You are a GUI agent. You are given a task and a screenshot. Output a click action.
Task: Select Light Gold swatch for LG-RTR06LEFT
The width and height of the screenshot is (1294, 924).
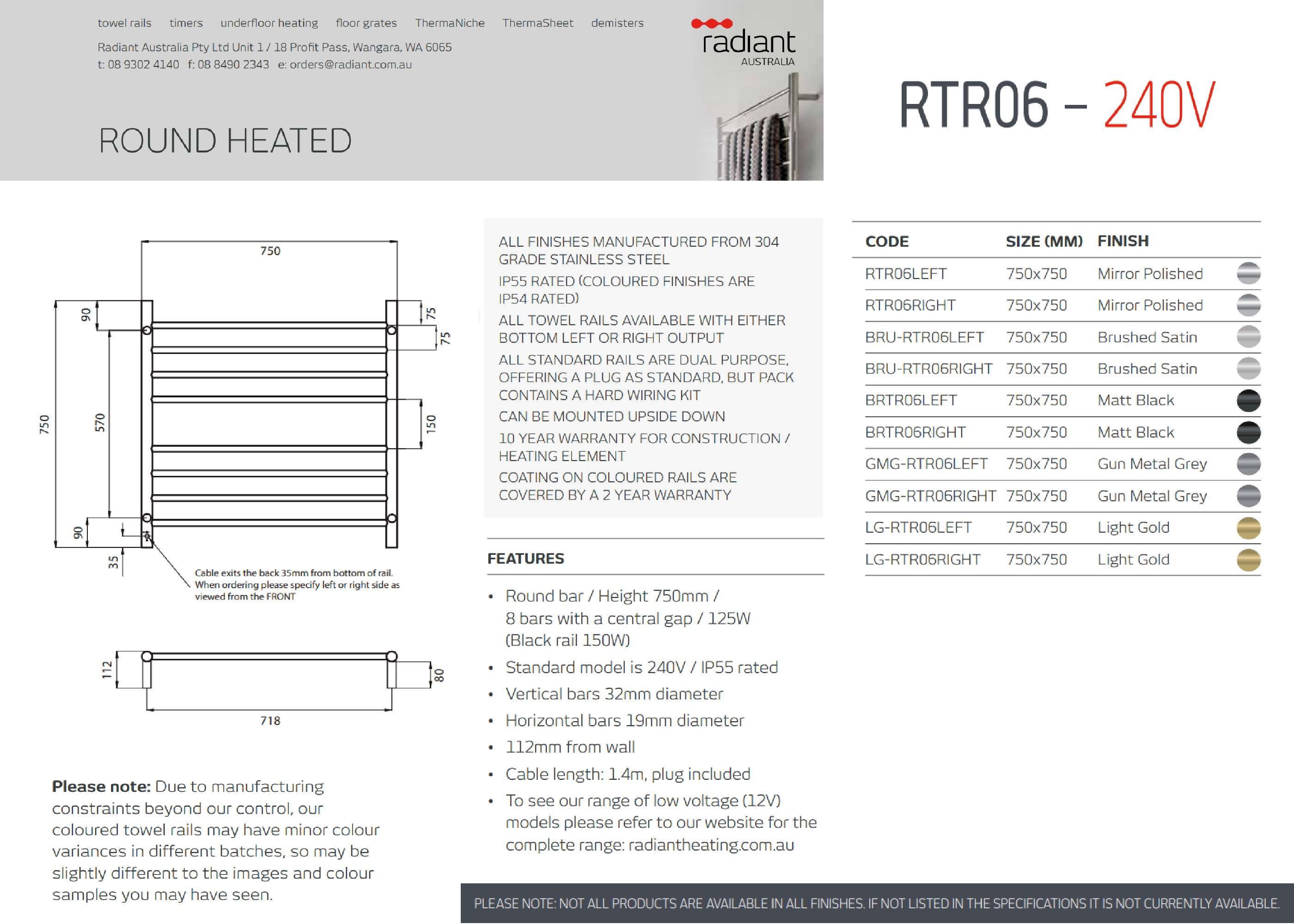1248,528
